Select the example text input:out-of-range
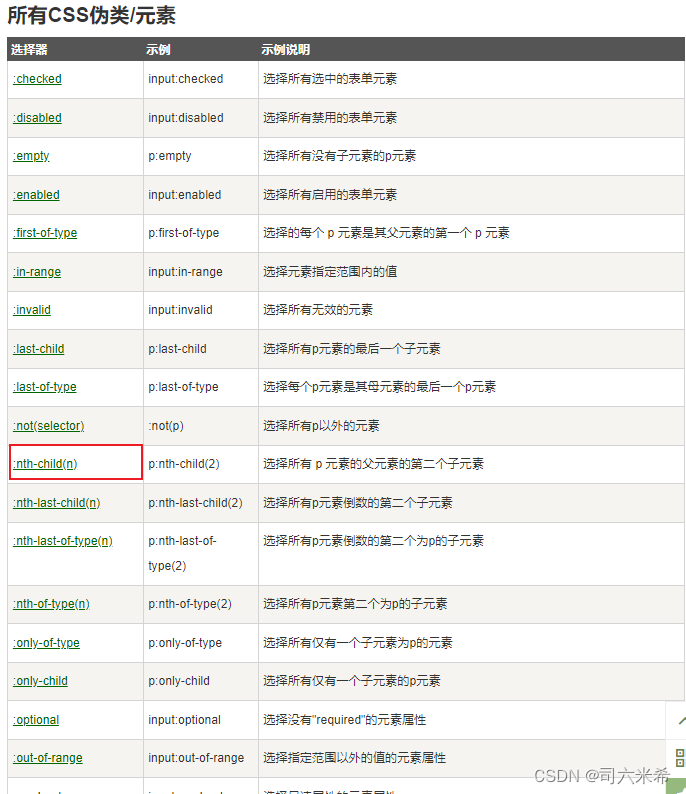 click(x=196, y=758)
